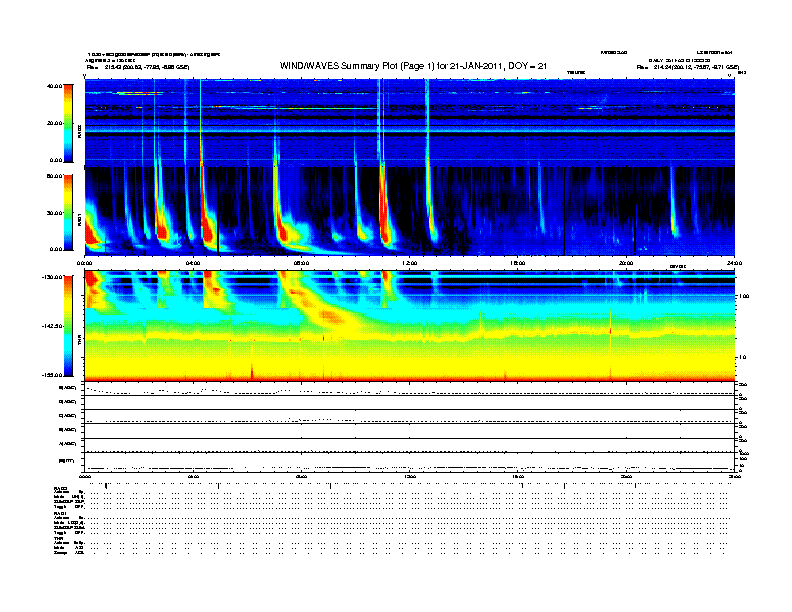This screenshot has height=612, width=792.
Task: Click the RAD2 heading in the bottom status table
Action: click(60, 489)
